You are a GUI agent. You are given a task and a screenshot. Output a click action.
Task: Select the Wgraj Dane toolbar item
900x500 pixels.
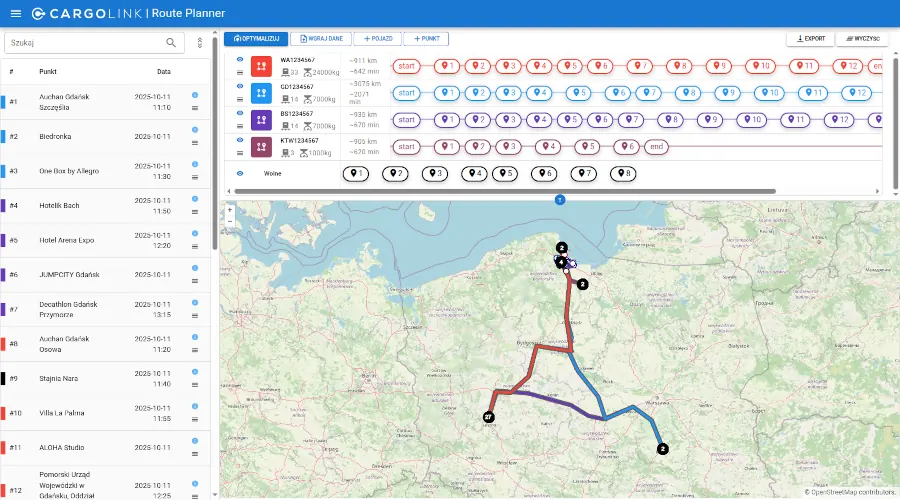click(320, 39)
